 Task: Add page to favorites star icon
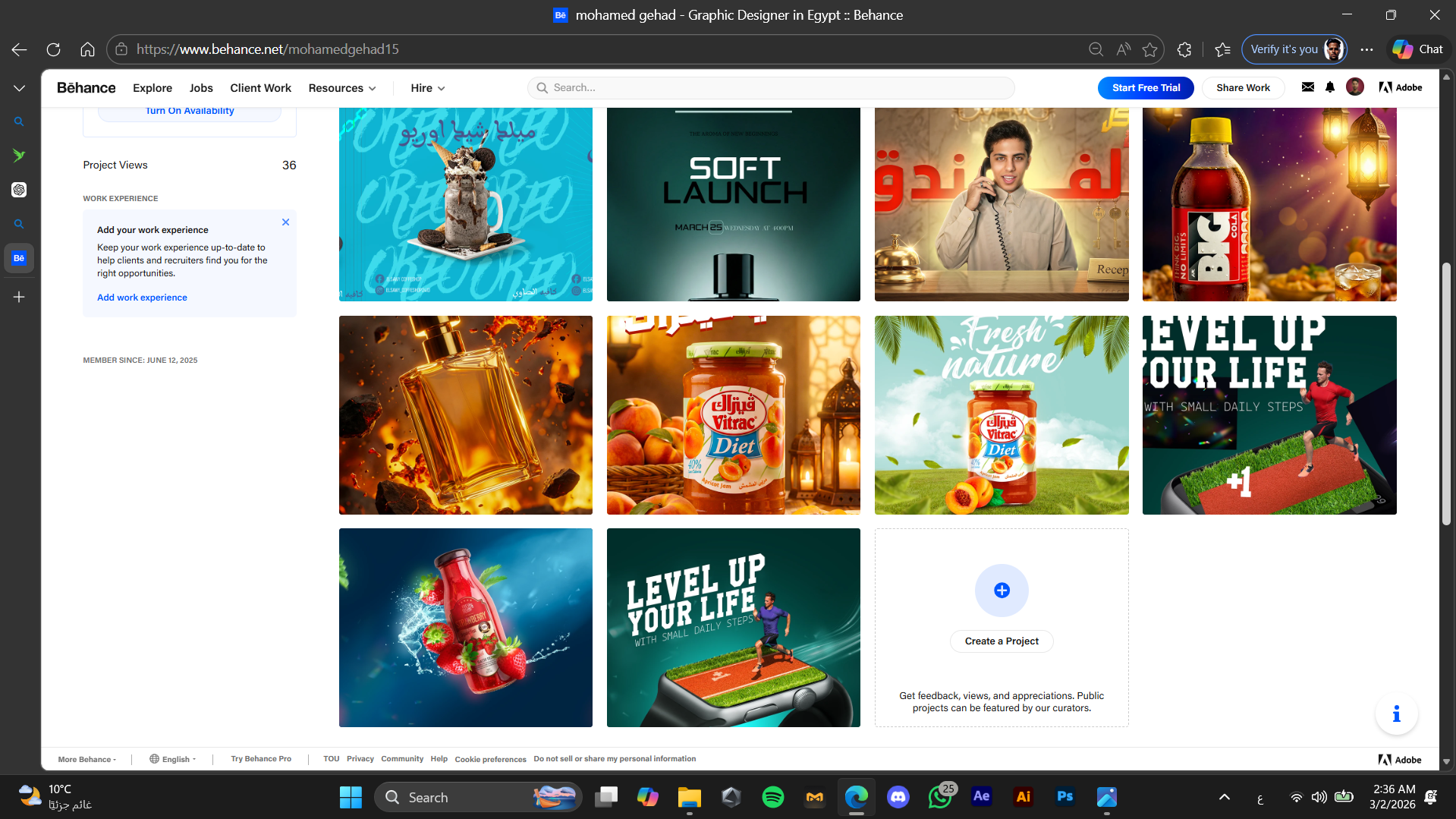tap(1149, 49)
